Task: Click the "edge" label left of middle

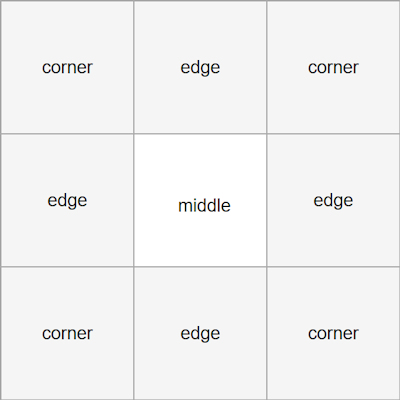Action: [x=67, y=201]
